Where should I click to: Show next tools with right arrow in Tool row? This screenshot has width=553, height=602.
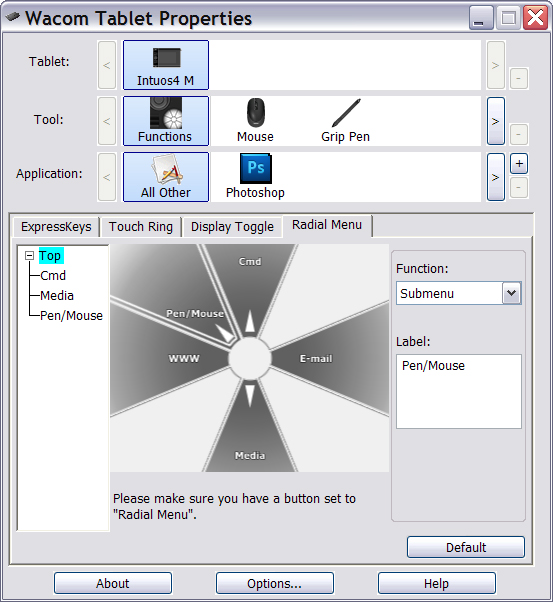tap(496, 121)
